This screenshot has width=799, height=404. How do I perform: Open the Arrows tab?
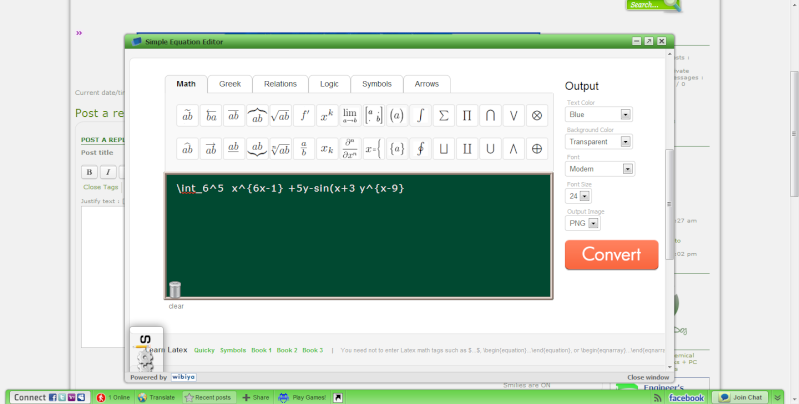[x=427, y=84]
